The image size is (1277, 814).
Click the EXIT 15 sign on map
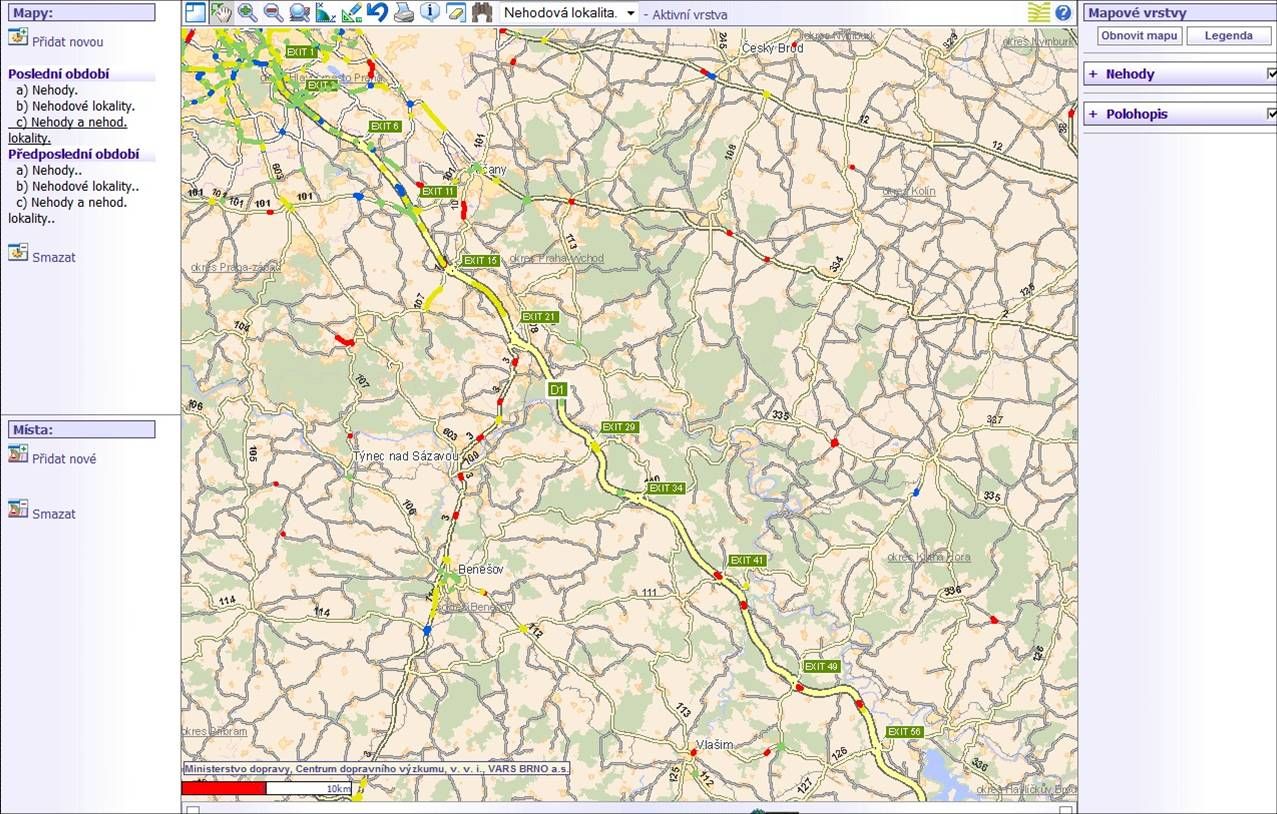tap(480, 261)
